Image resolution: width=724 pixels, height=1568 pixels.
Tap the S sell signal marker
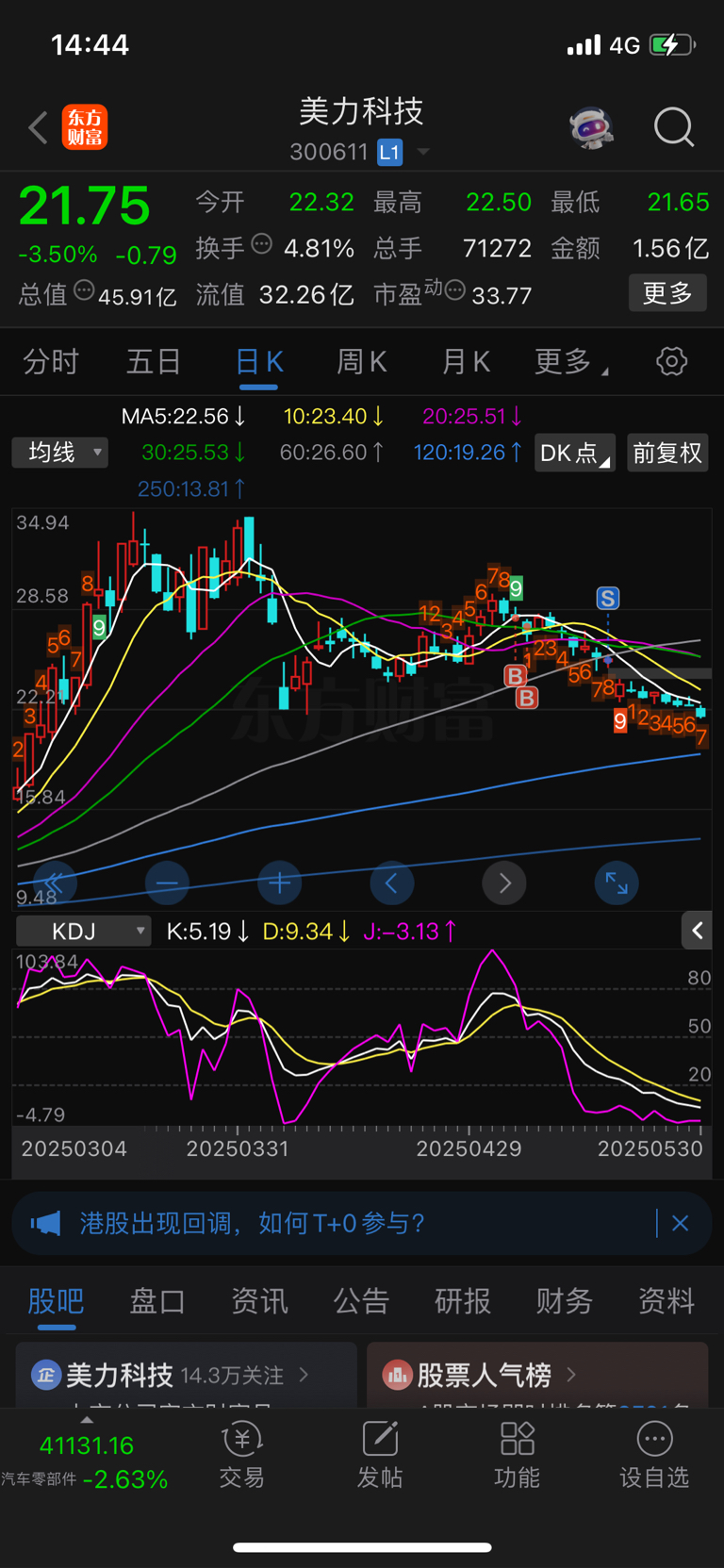click(x=608, y=598)
